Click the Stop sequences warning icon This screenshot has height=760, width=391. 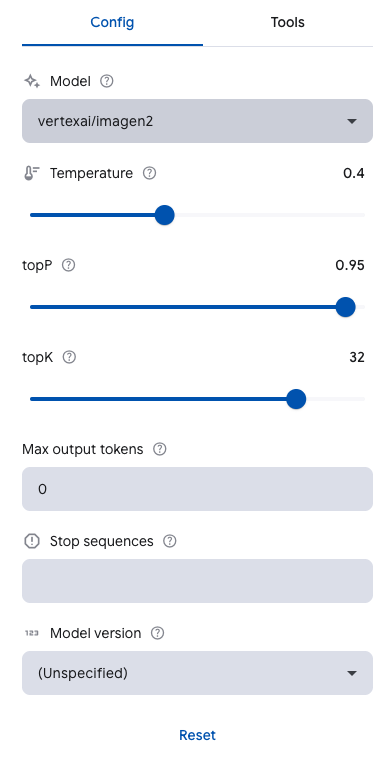[31, 541]
